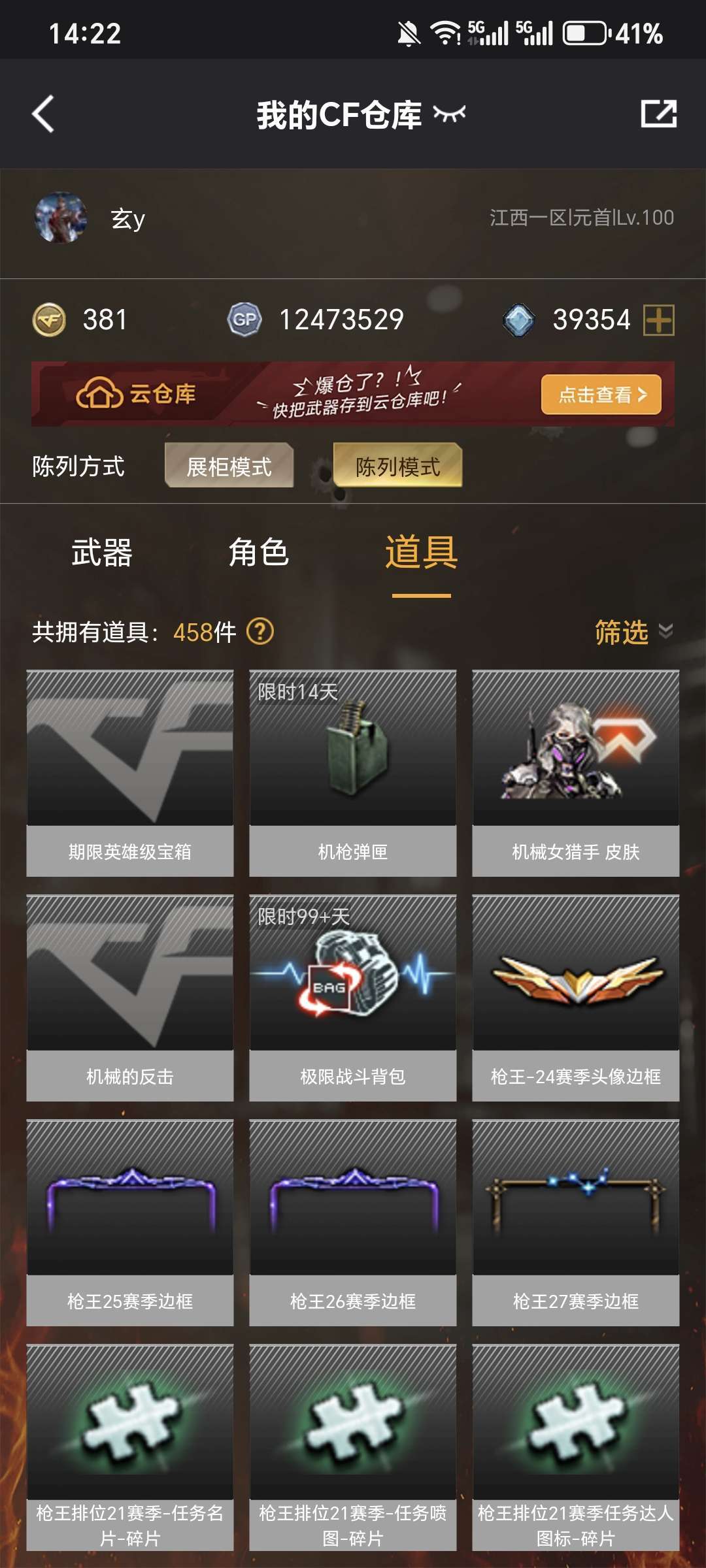706x1568 pixels.
Task: Toggle the closed-eye visibility icon beside title
Action: (x=449, y=114)
